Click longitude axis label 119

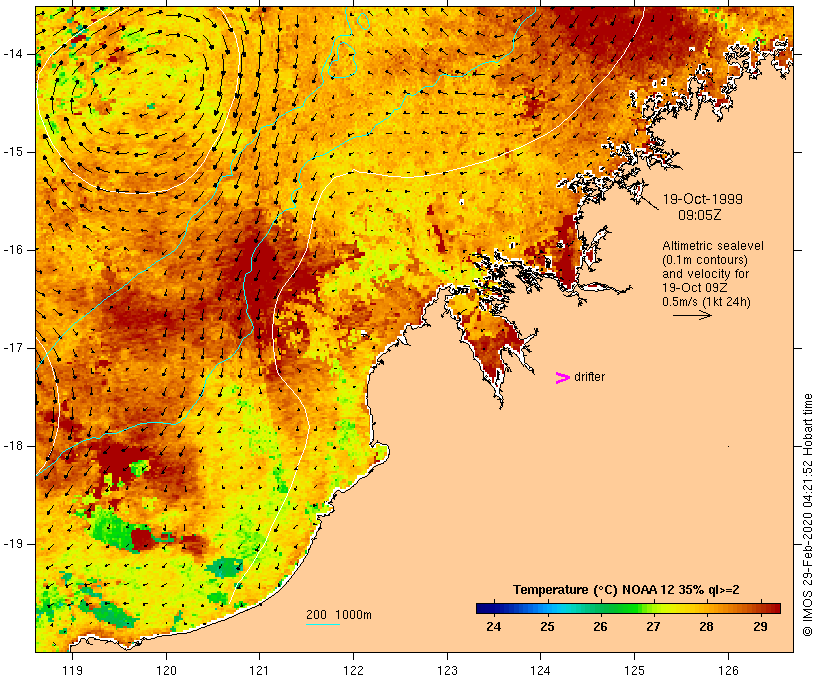pyautogui.click(x=72, y=670)
